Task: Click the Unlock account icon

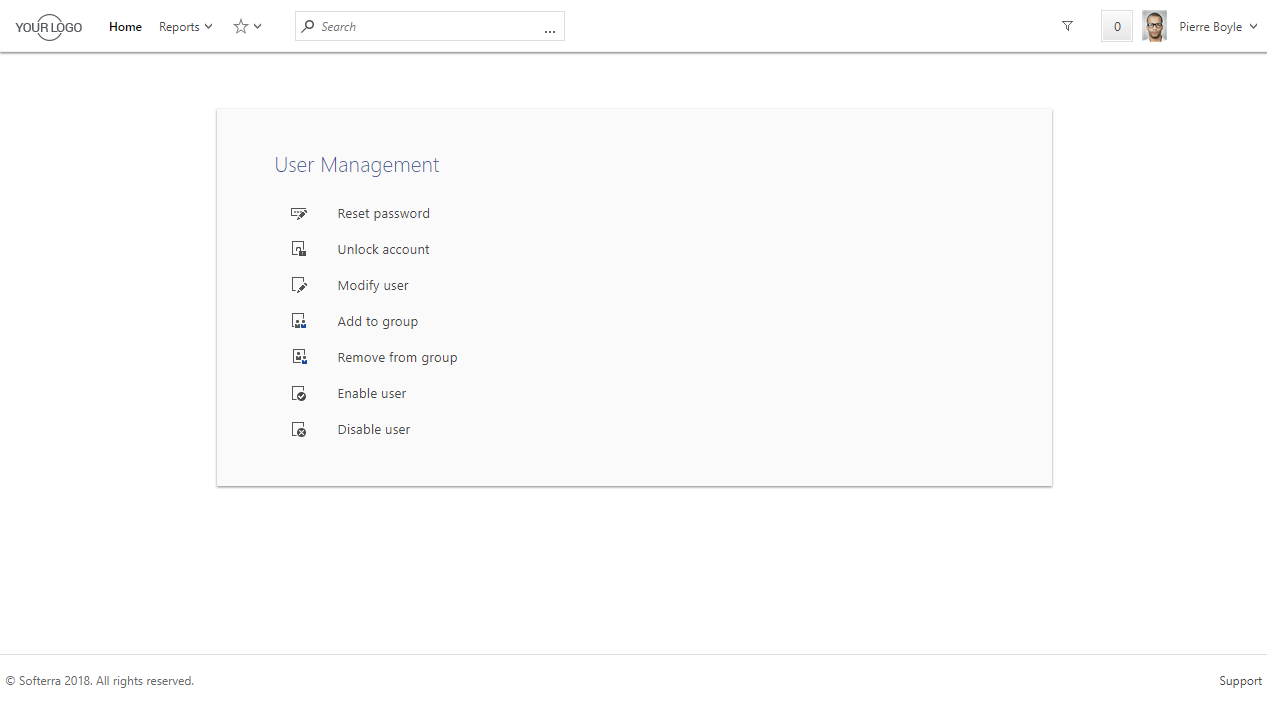Action: tap(298, 250)
